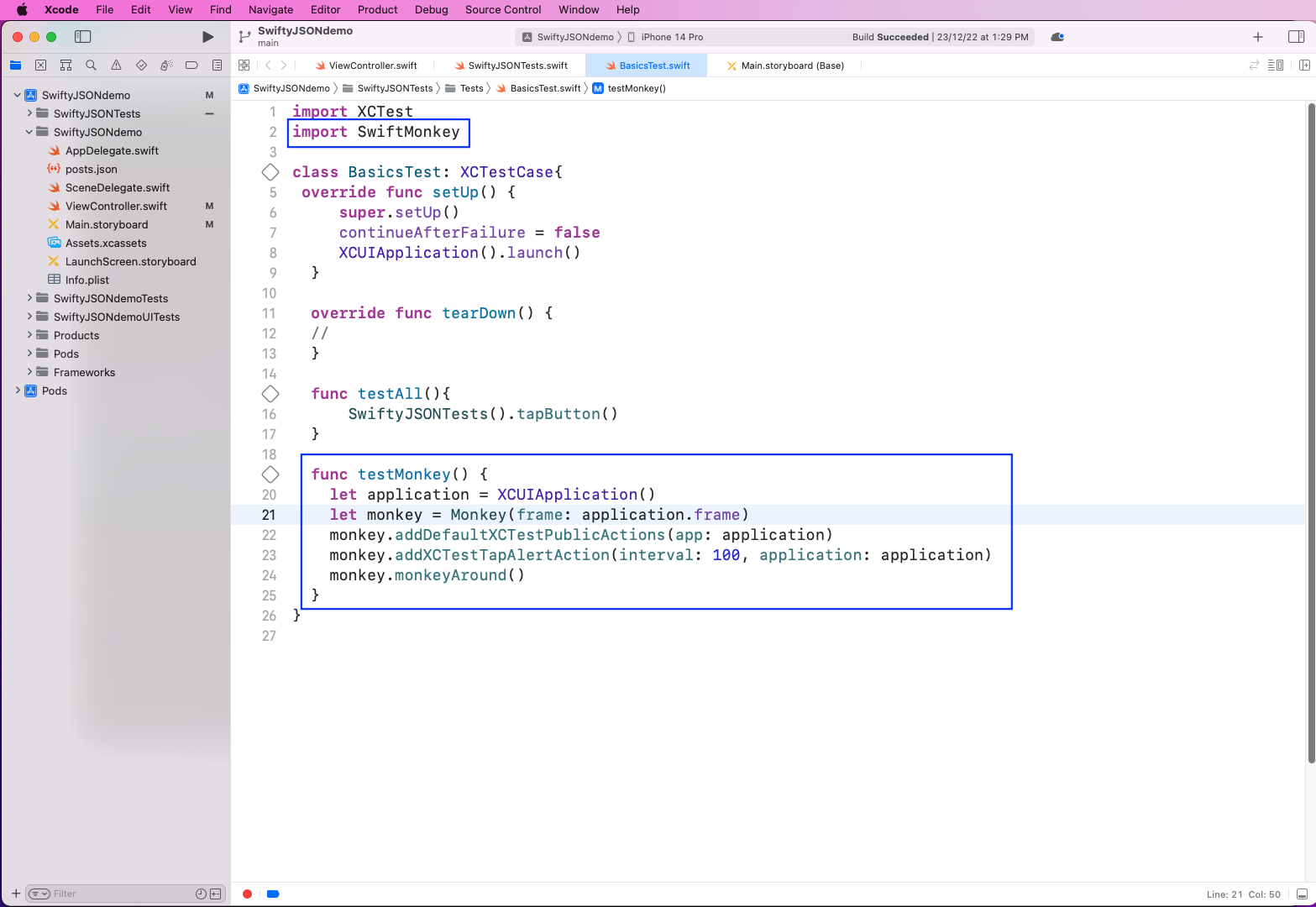Image resolution: width=1316 pixels, height=907 pixels.
Task: Open the Apple menu
Action: pyautogui.click(x=22, y=10)
